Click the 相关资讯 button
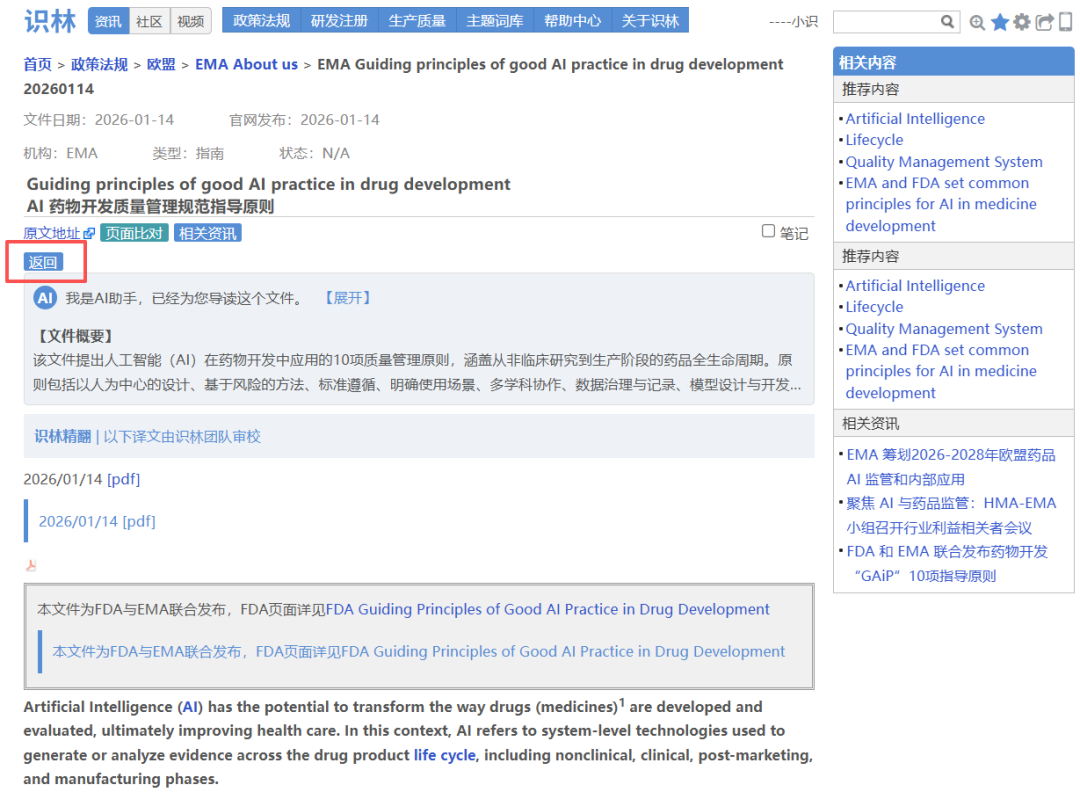The height and width of the screenshot is (792, 1080). [x=208, y=233]
